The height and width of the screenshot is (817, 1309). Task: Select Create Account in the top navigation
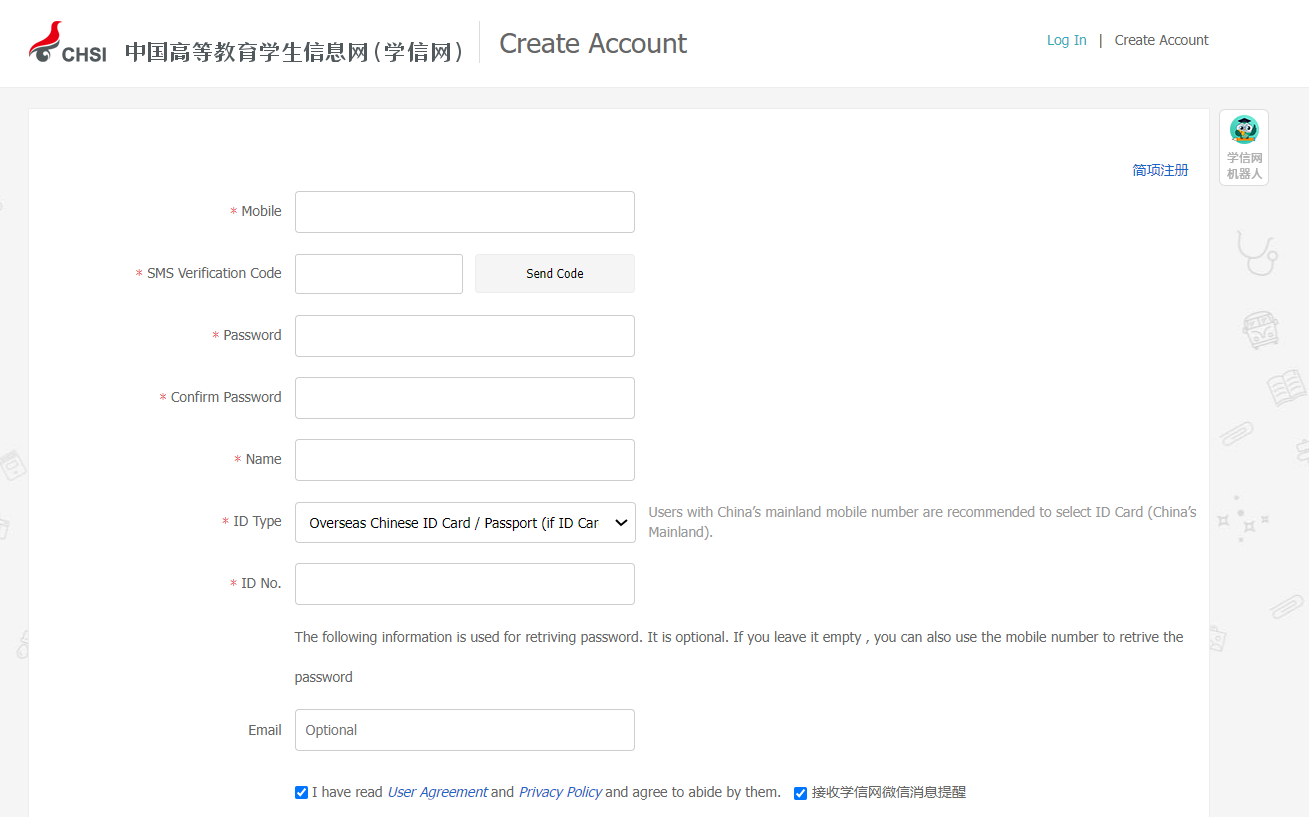point(1161,40)
